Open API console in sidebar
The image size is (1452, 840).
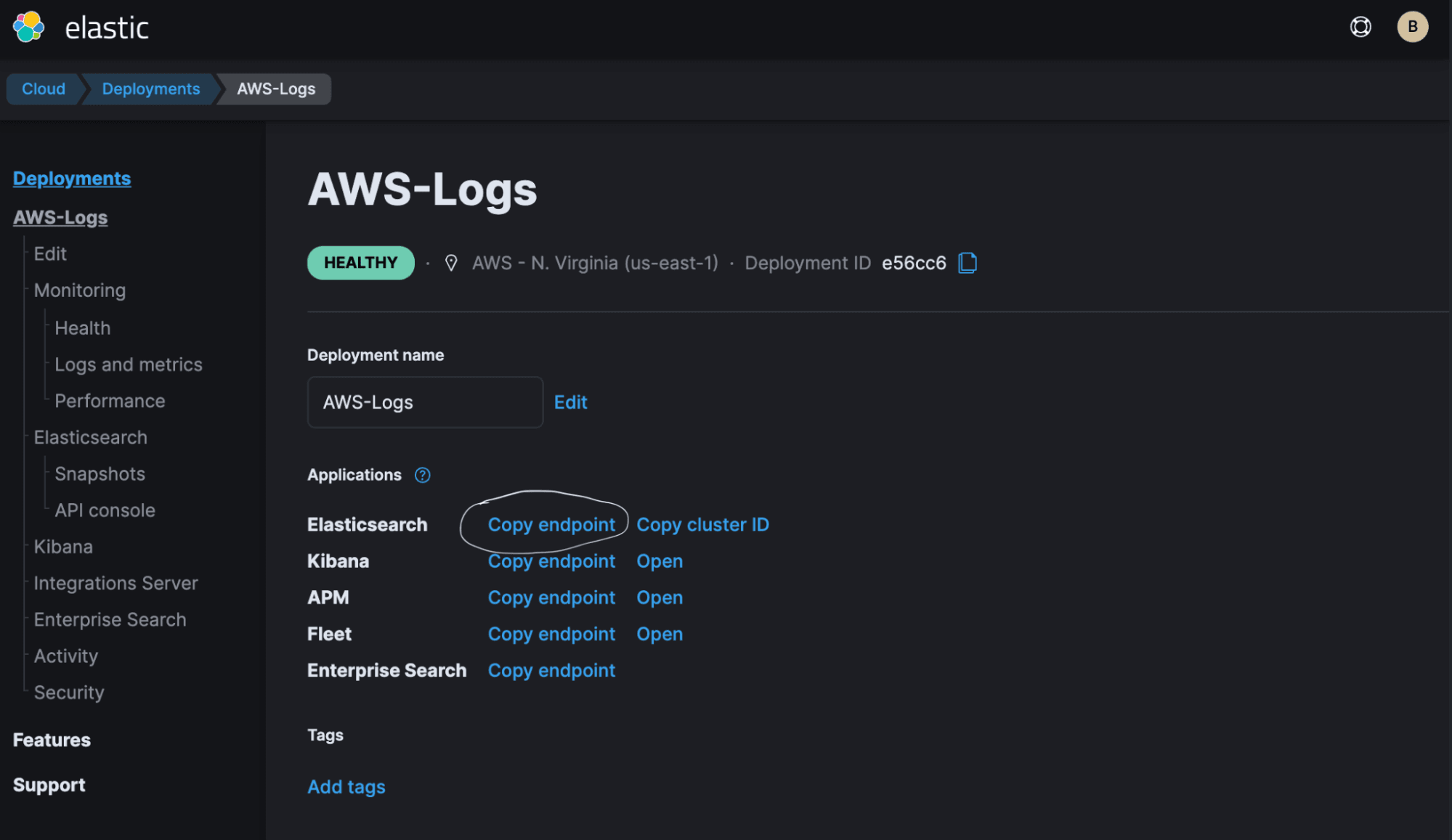[105, 510]
